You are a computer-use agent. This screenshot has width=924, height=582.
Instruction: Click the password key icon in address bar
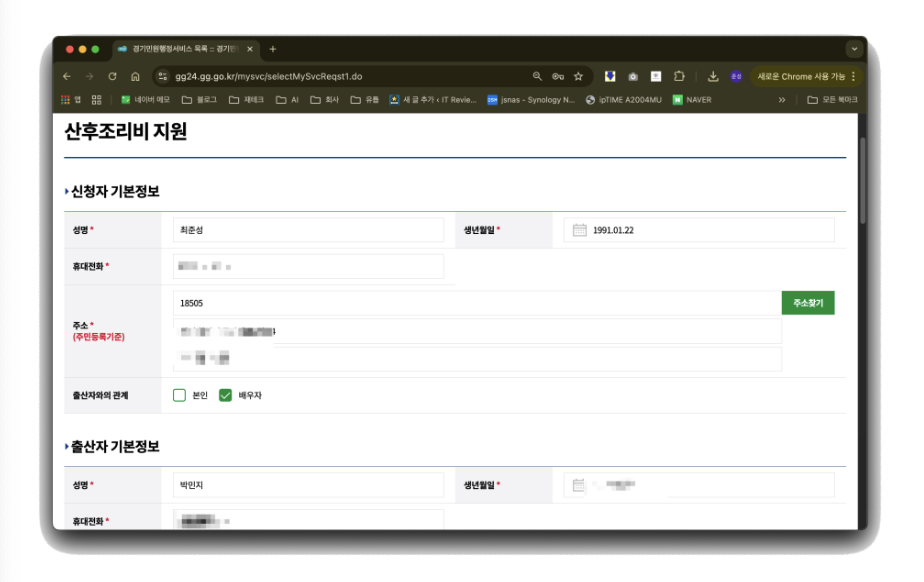click(x=558, y=76)
